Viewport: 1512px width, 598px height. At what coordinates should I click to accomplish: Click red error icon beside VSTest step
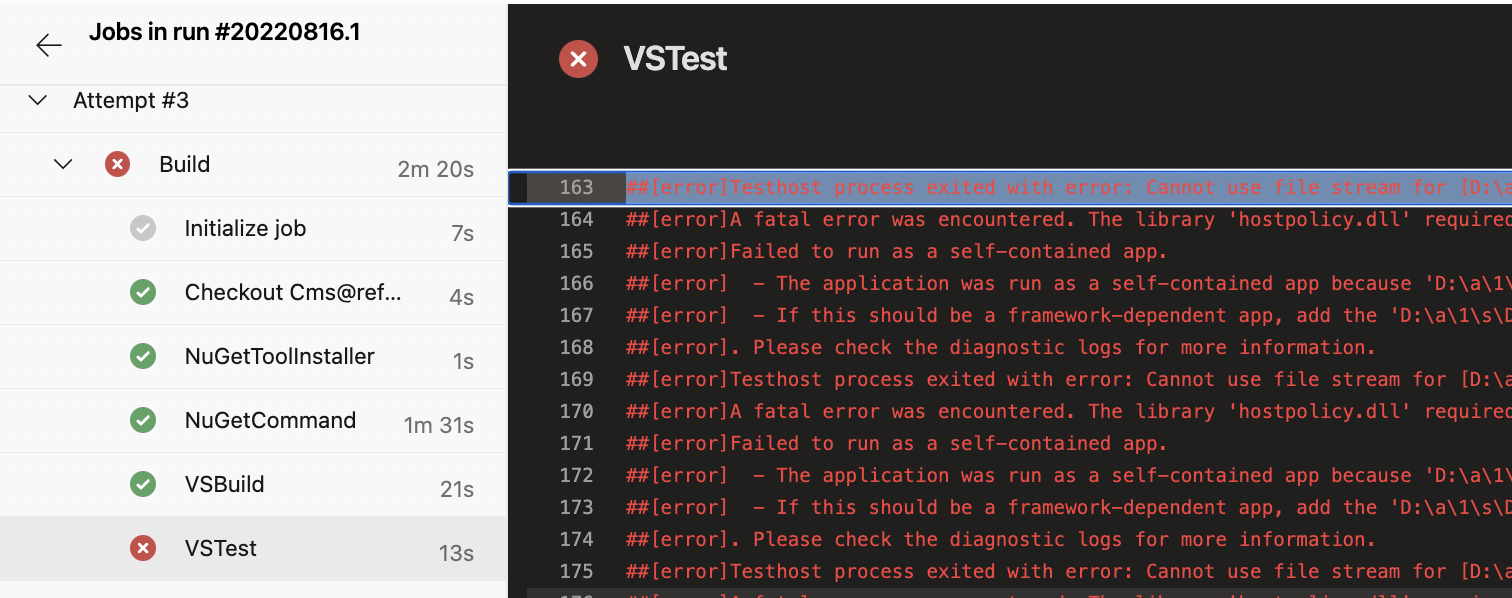tap(143, 548)
